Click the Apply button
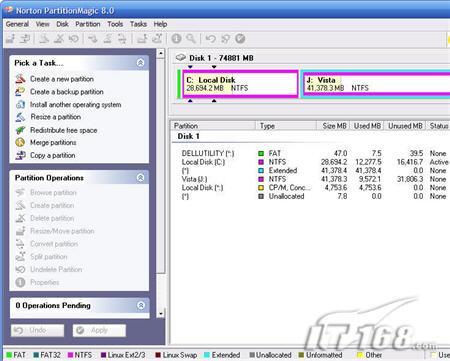The image size is (450, 361). (x=99, y=330)
